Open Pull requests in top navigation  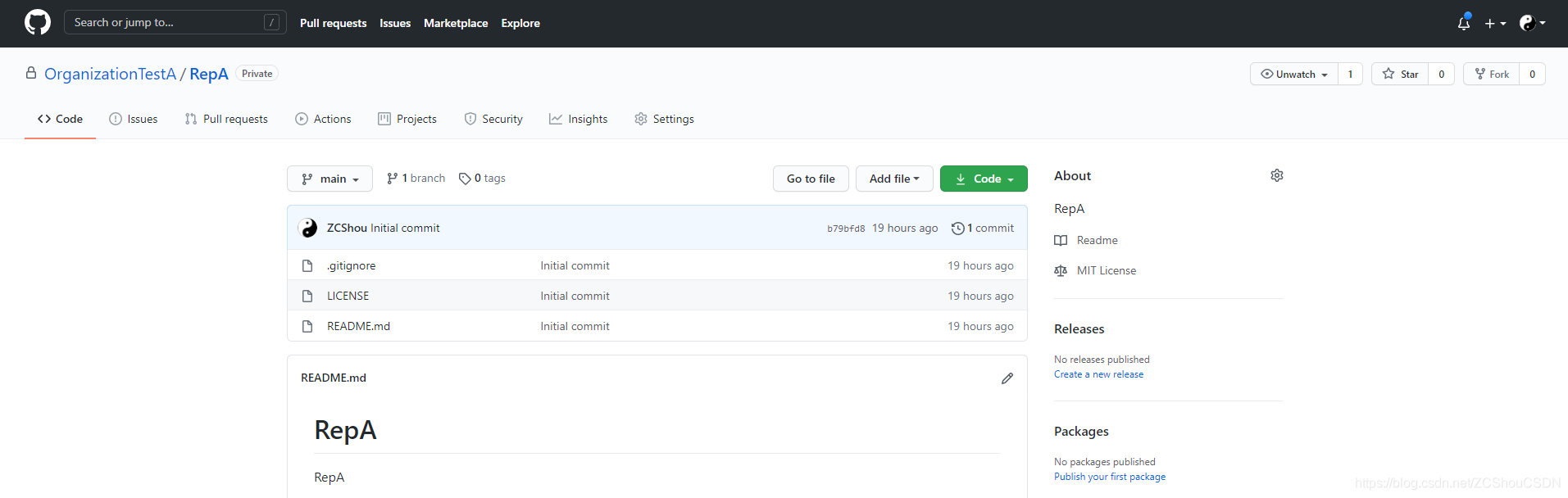[333, 23]
